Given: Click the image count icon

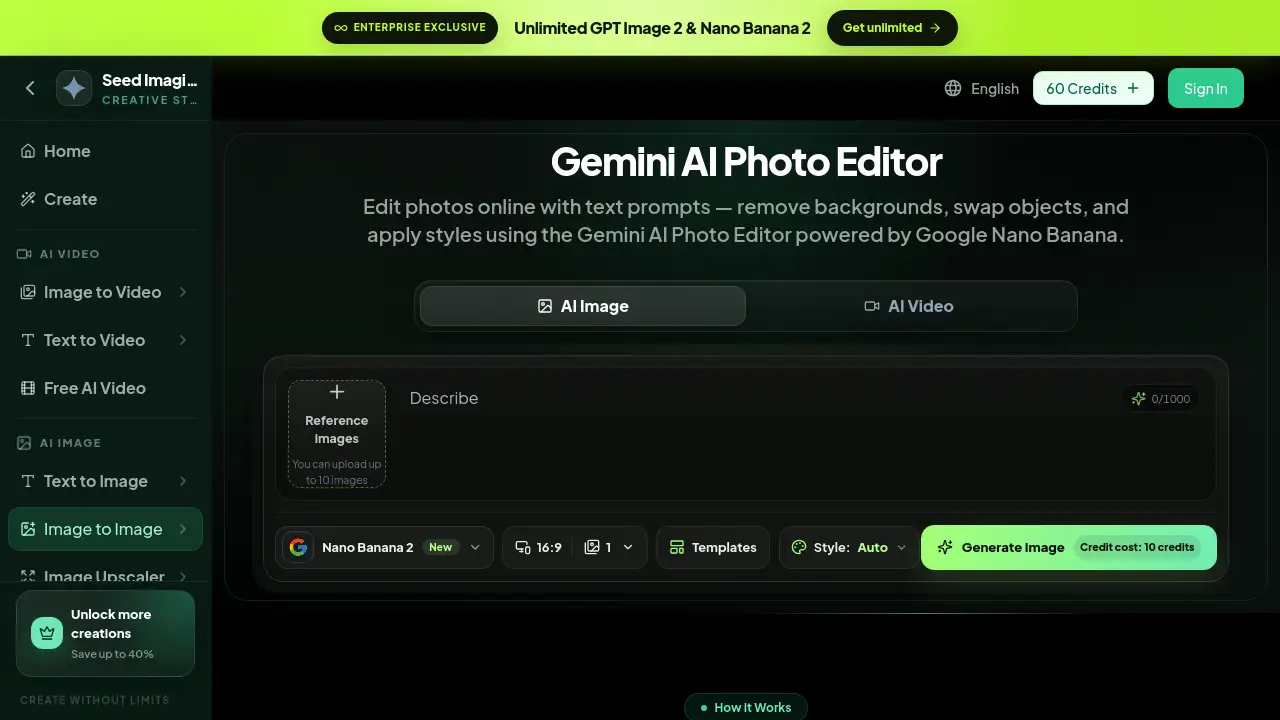Looking at the screenshot, I should 592,547.
